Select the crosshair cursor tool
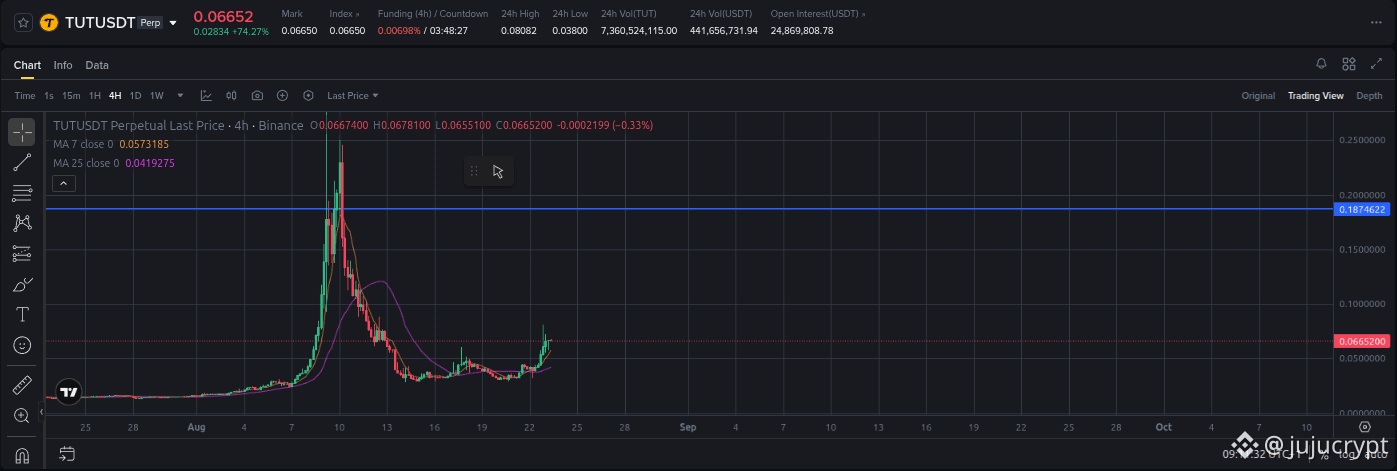1397x471 pixels. (x=22, y=131)
